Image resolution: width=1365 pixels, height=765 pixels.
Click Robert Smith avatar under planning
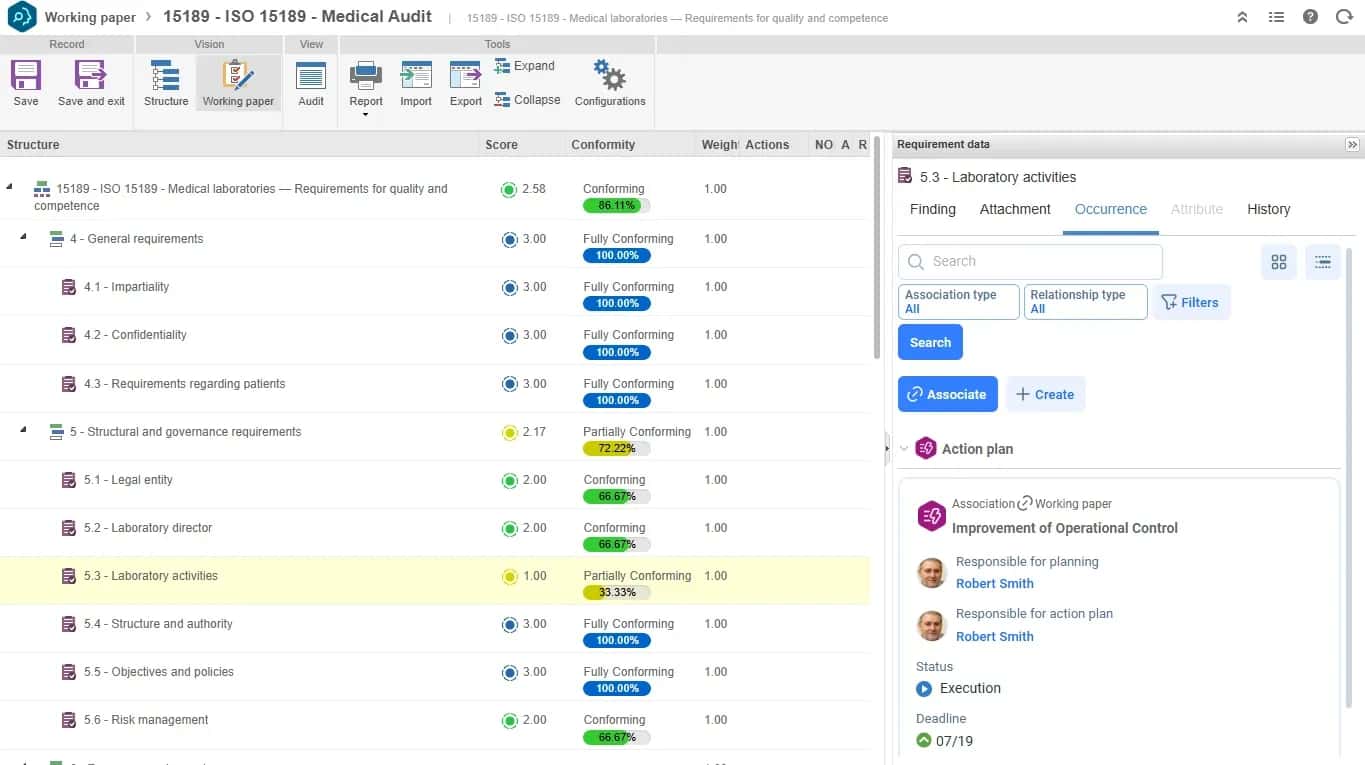(x=932, y=573)
